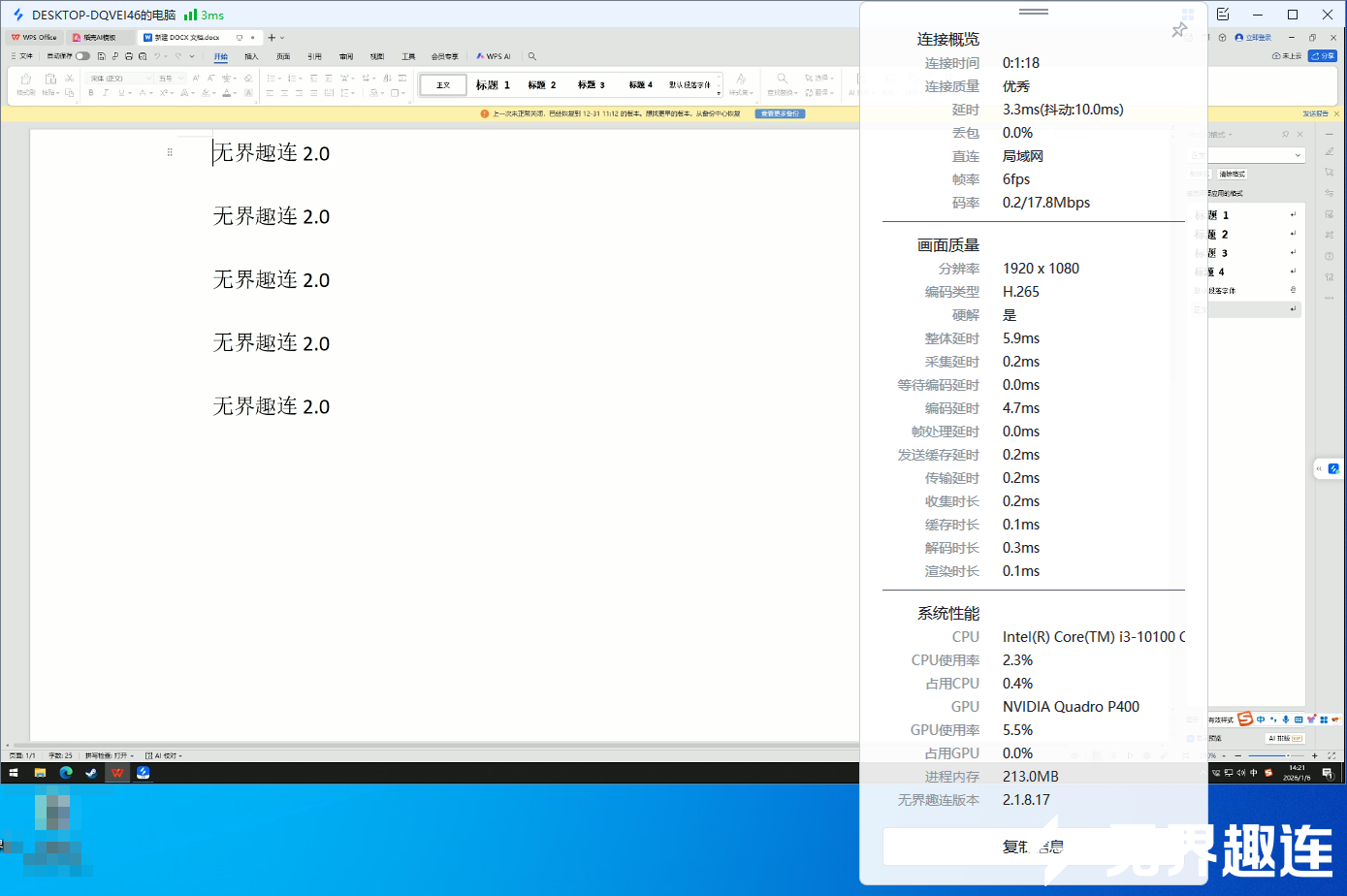Open Microsoft Edge from remote taskbar

pos(66,773)
